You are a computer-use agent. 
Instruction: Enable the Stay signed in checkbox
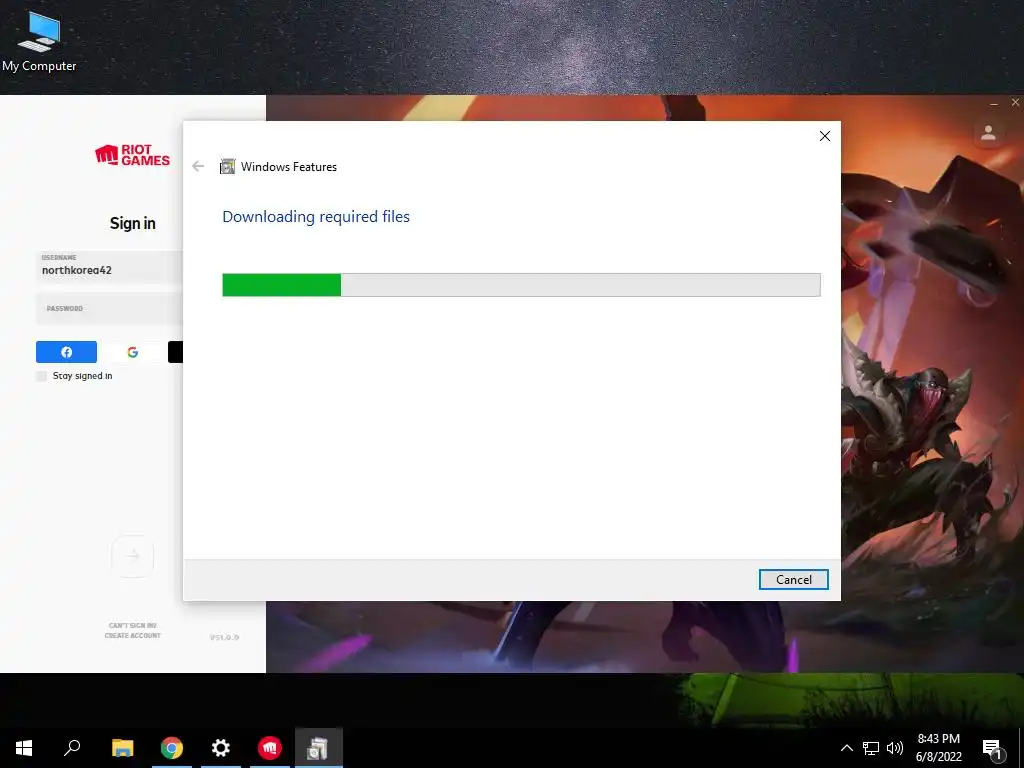click(42, 376)
